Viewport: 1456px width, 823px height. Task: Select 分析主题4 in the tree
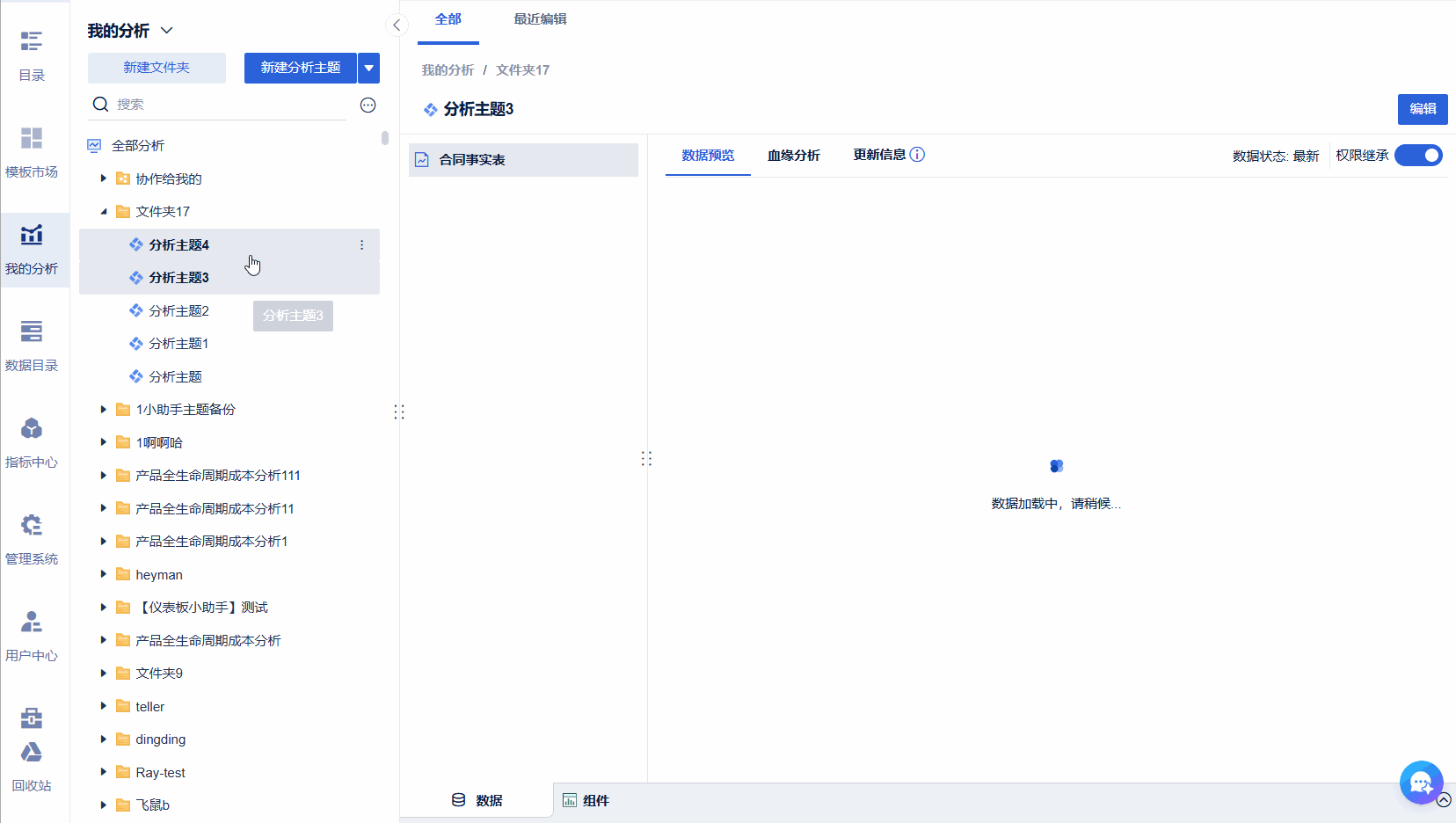click(x=229, y=245)
